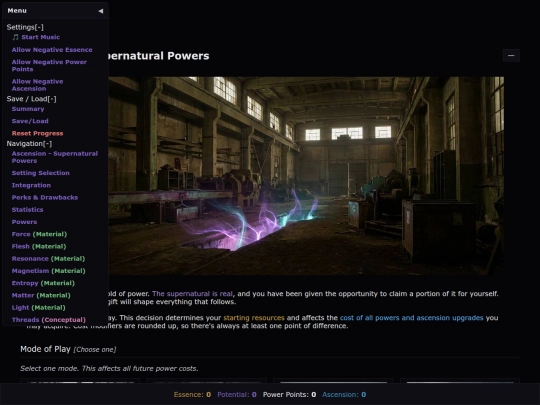Jump to Threads (Conceptual) powers
540x405 pixels.
tap(49, 320)
